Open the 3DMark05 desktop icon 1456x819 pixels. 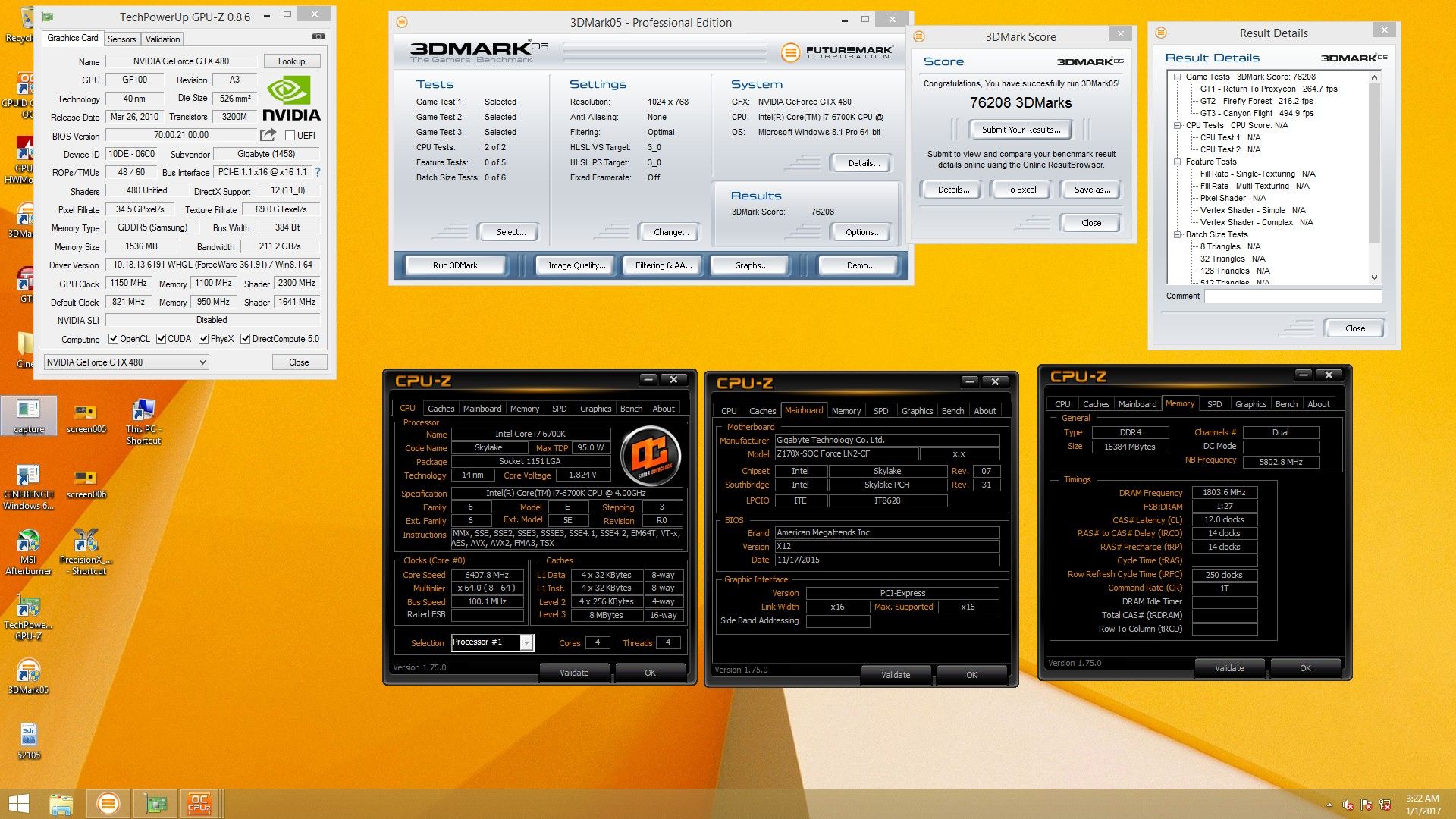coord(28,676)
